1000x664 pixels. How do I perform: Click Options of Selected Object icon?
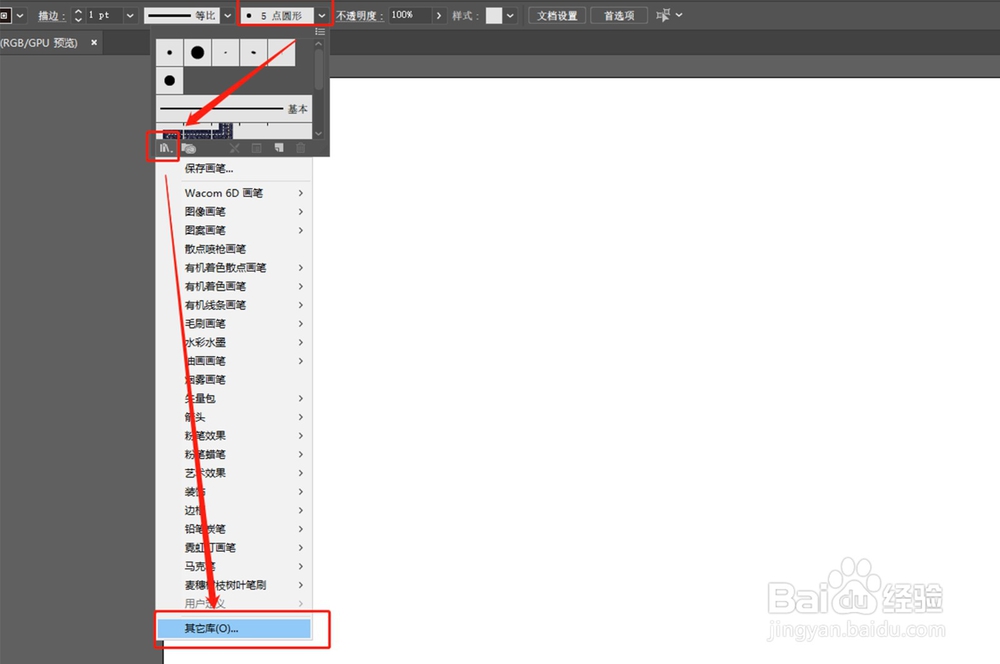pos(256,148)
